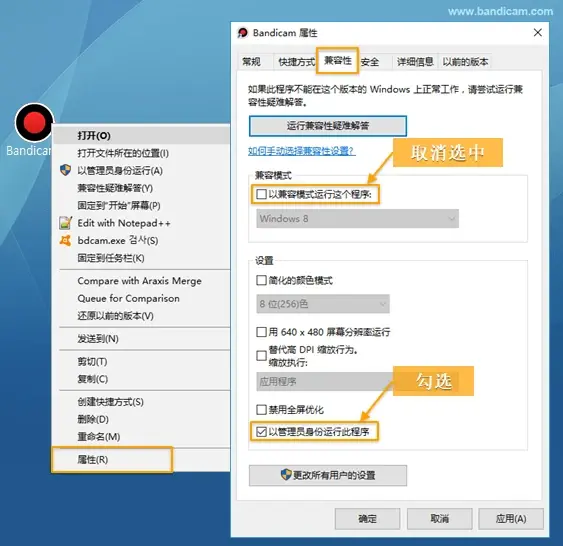Select 兼容性疑难解答(Y) menu item
563x546 pixels.
click(141, 188)
